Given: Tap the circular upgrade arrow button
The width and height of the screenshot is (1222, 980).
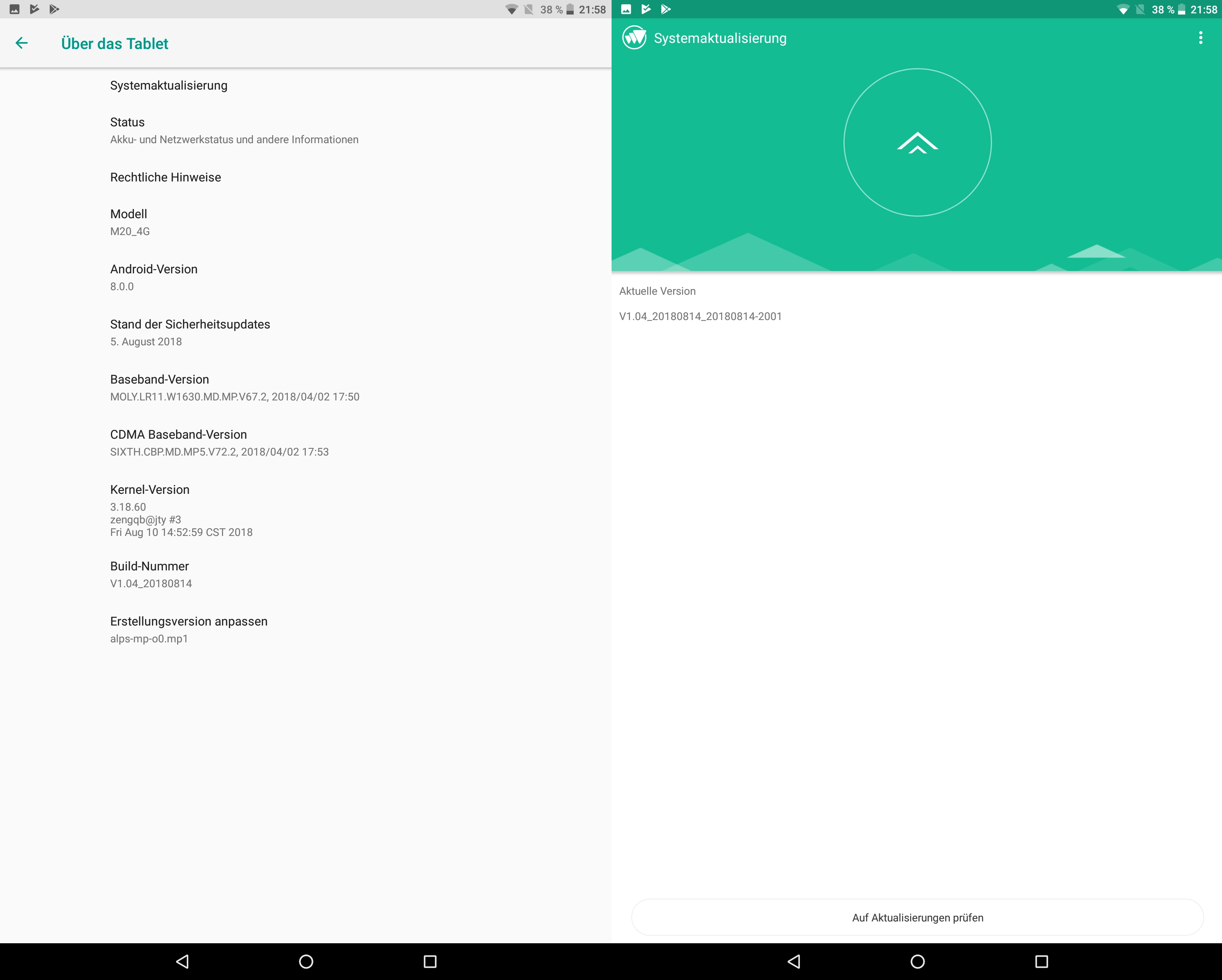Looking at the screenshot, I should point(917,142).
